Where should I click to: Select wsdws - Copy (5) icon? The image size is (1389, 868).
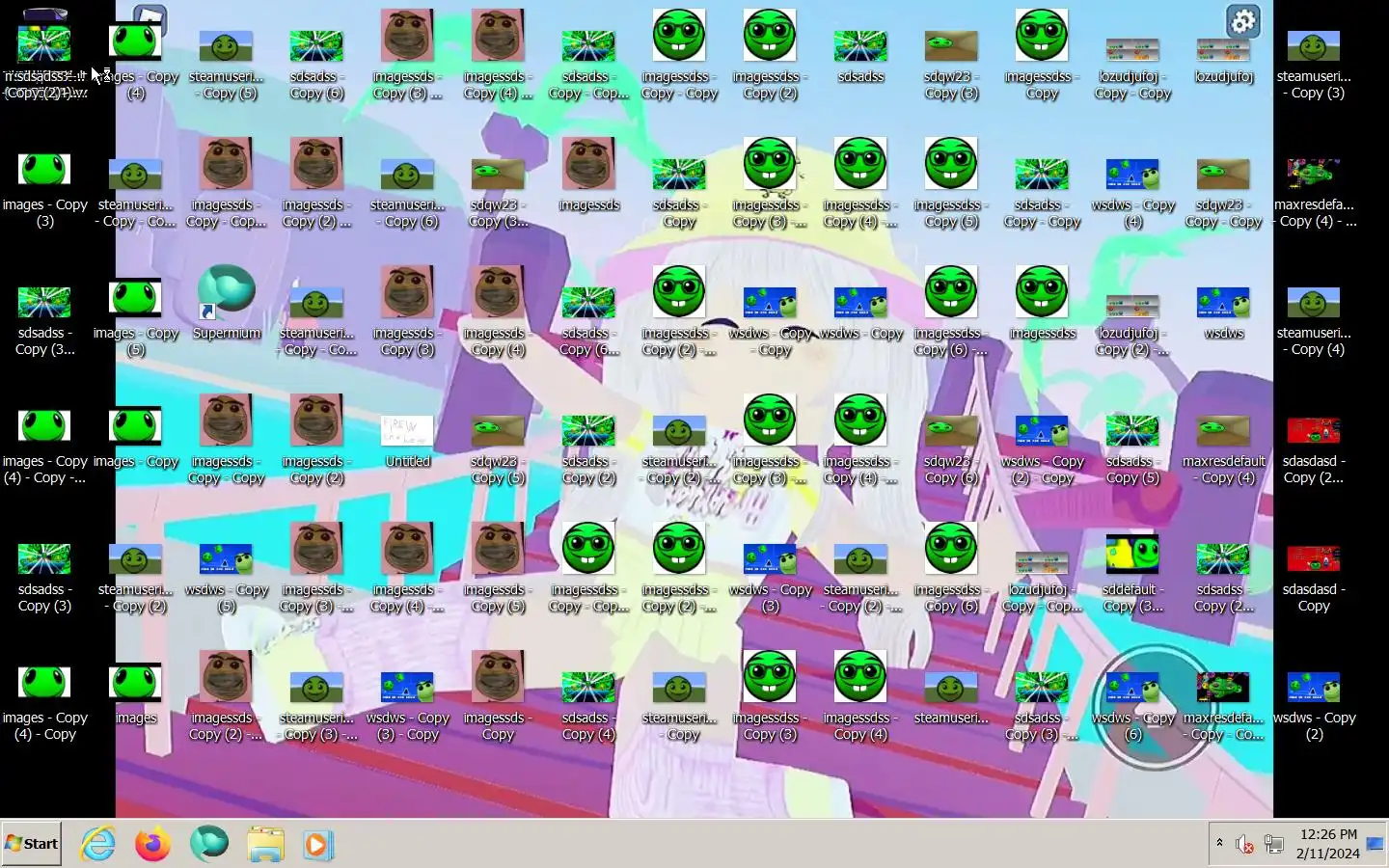pyautogui.click(x=227, y=578)
